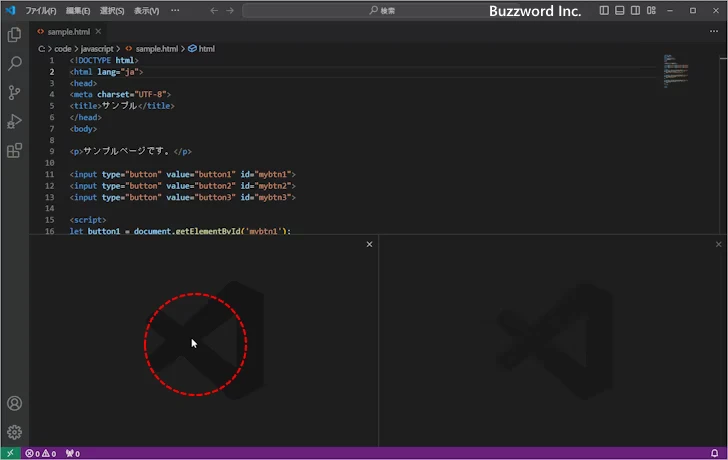Toggle the bottom panel layout button
This screenshot has width=728, height=460.
[x=620, y=10]
